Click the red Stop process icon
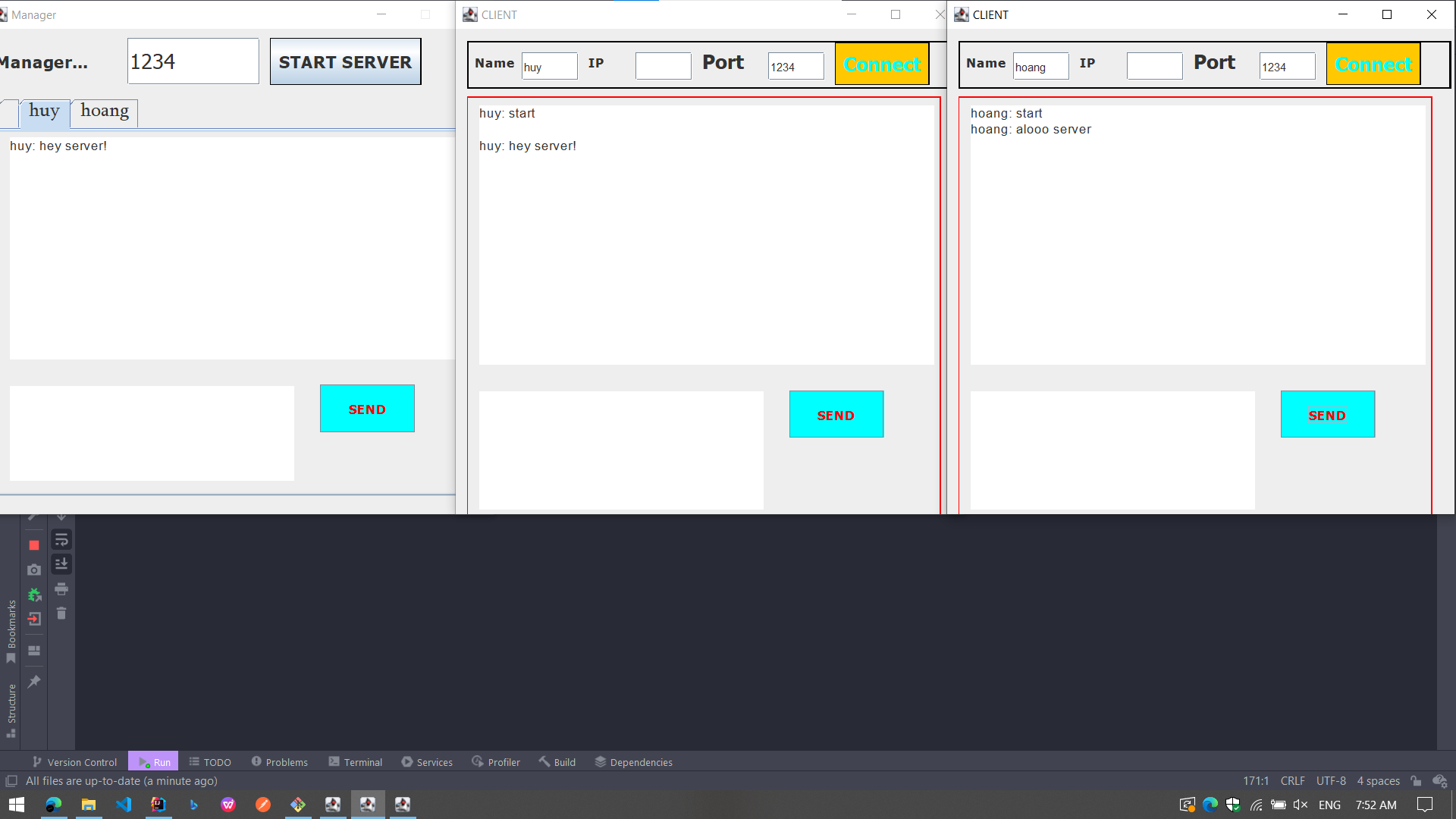The image size is (1456, 819). point(34,545)
